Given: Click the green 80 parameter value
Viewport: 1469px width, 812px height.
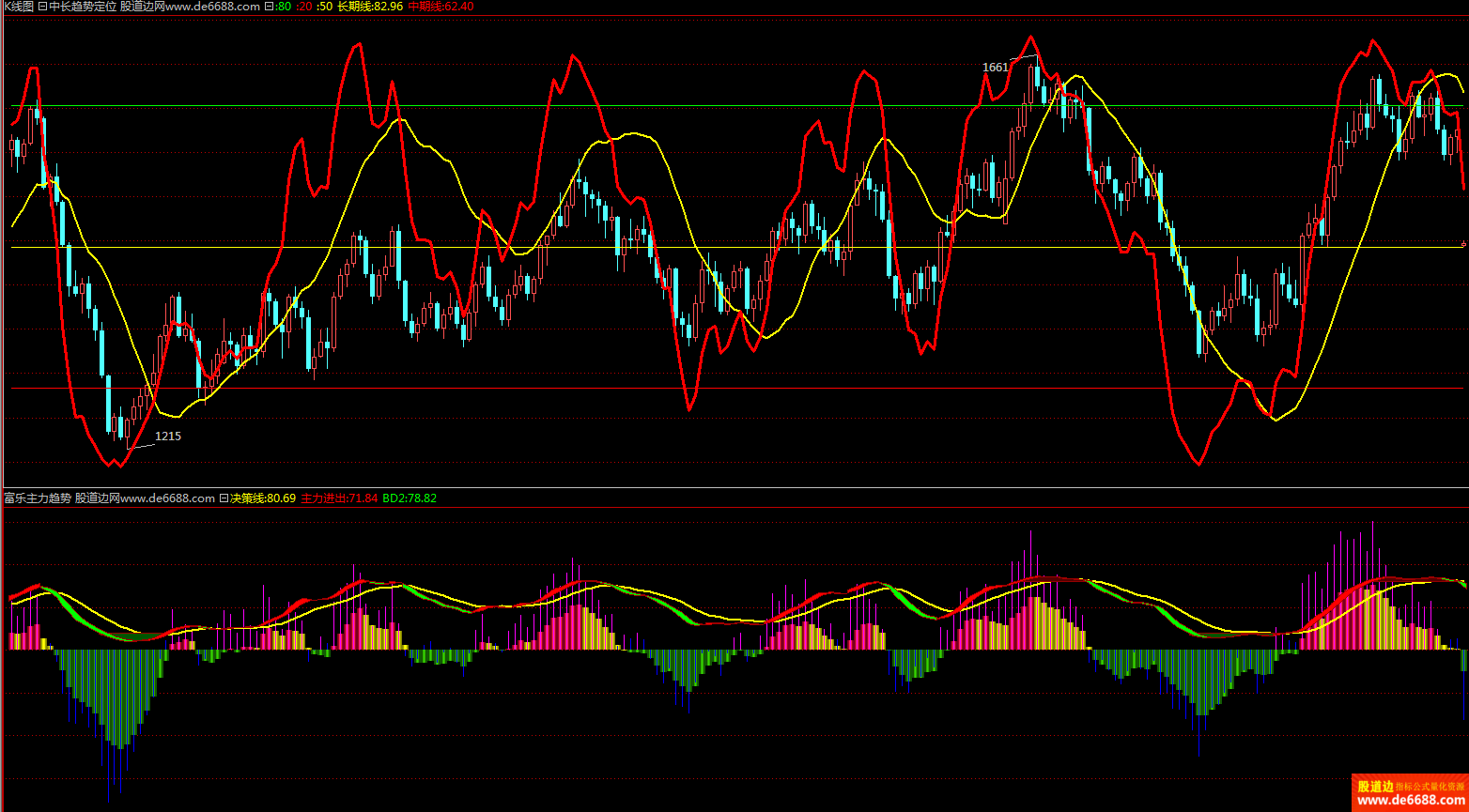Looking at the screenshot, I should (x=284, y=7).
